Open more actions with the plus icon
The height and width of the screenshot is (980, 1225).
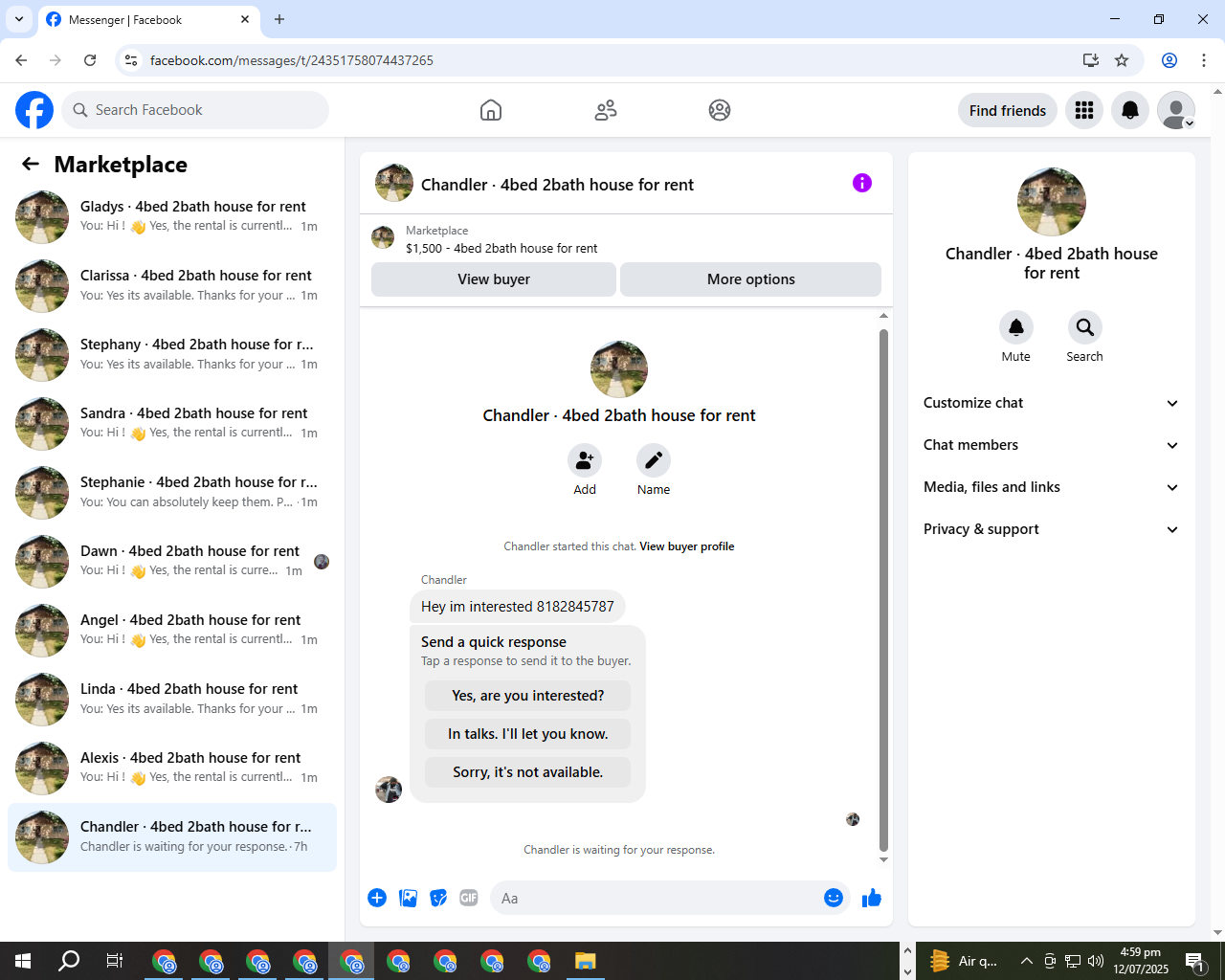pyautogui.click(x=377, y=898)
